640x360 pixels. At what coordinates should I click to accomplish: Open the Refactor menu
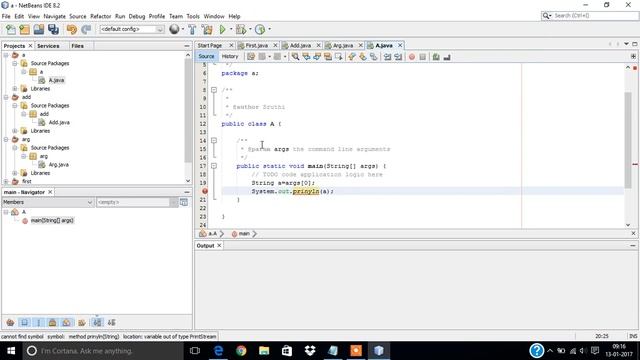pos(100,16)
